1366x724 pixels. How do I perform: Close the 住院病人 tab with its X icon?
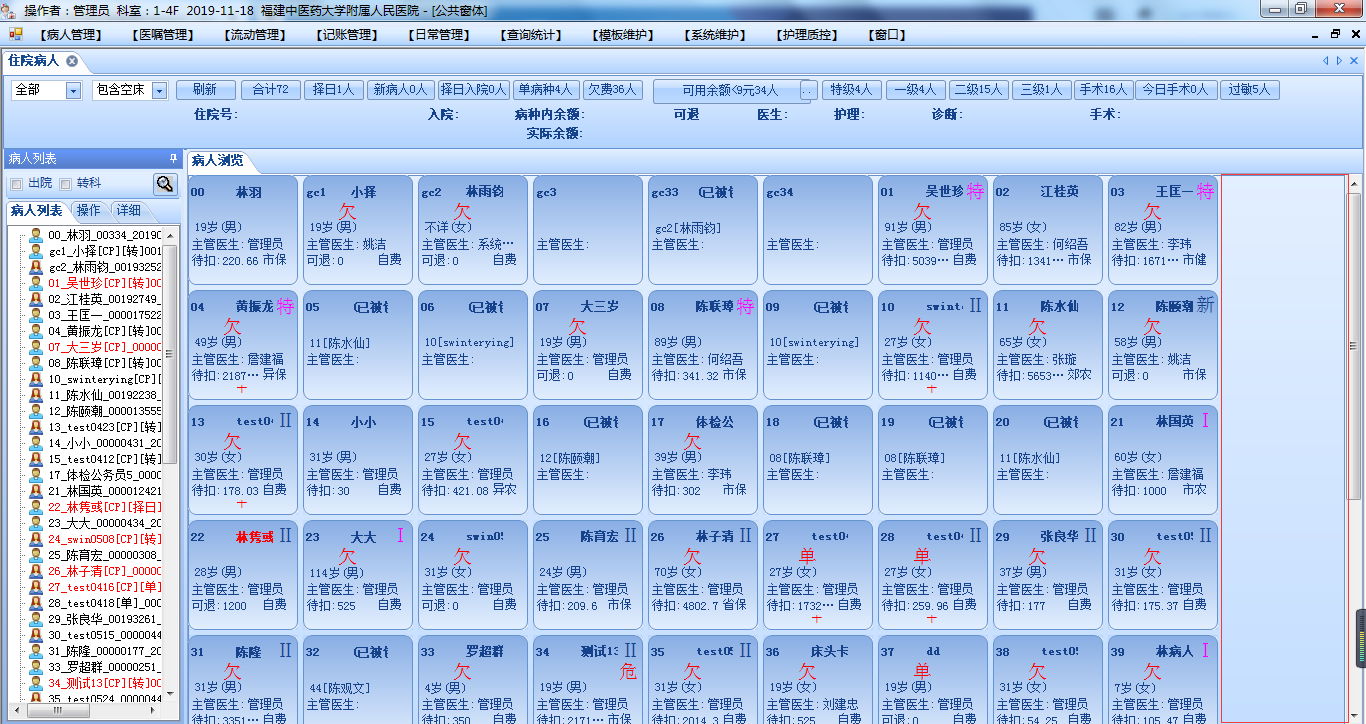pyautogui.click(x=72, y=61)
